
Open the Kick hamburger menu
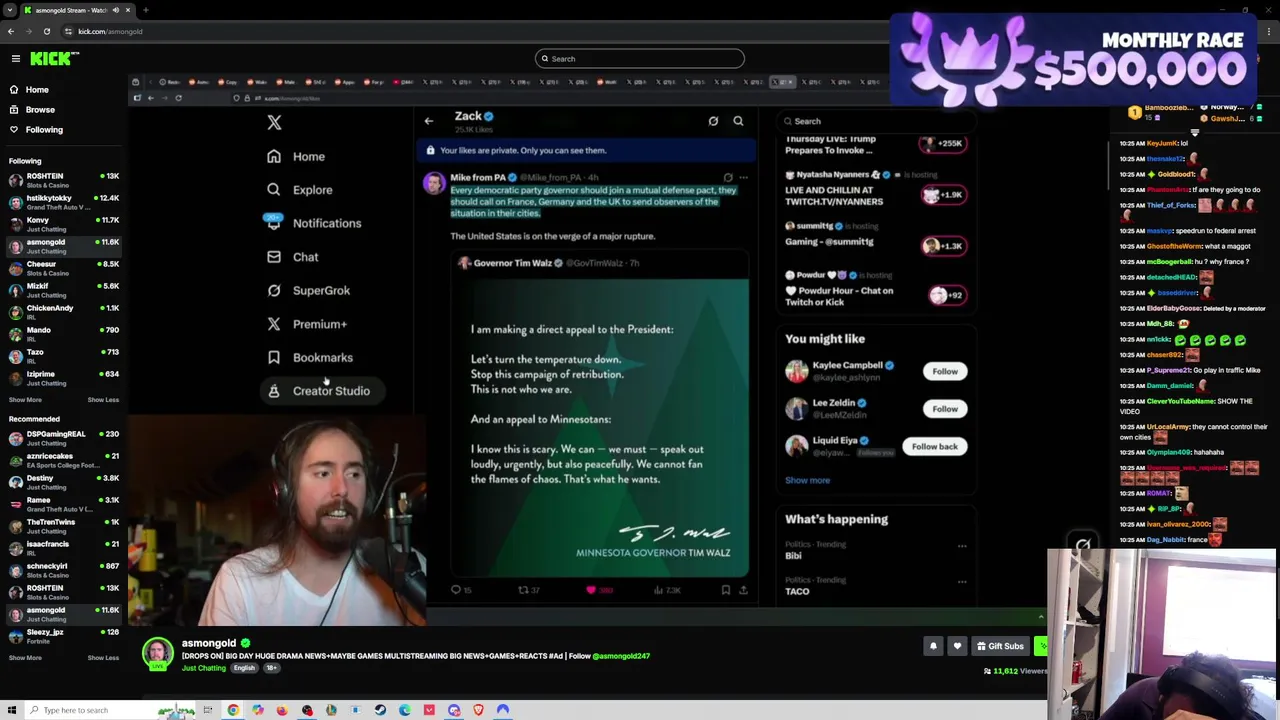(x=16, y=59)
